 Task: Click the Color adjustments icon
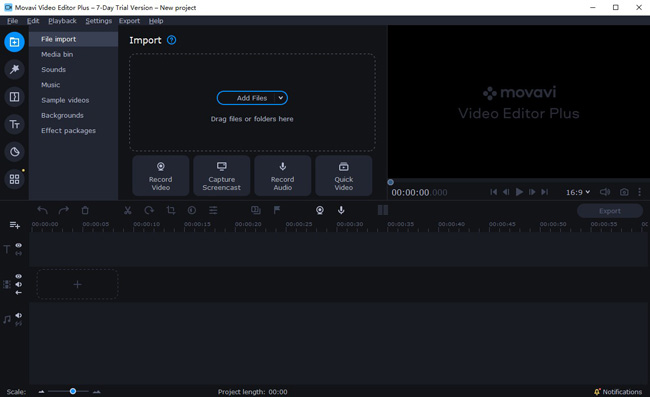click(x=192, y=210)
